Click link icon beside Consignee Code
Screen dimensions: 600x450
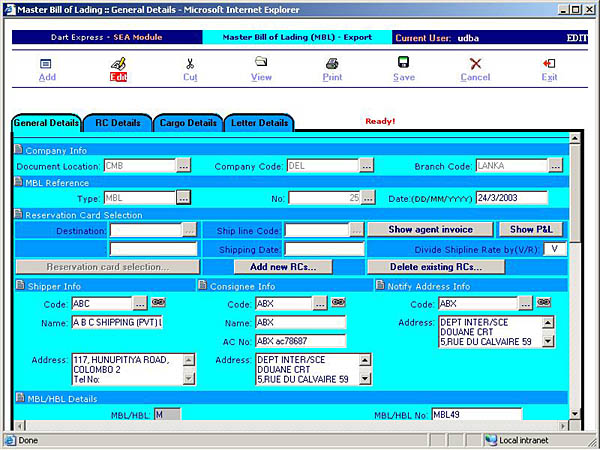pos(338,303)
